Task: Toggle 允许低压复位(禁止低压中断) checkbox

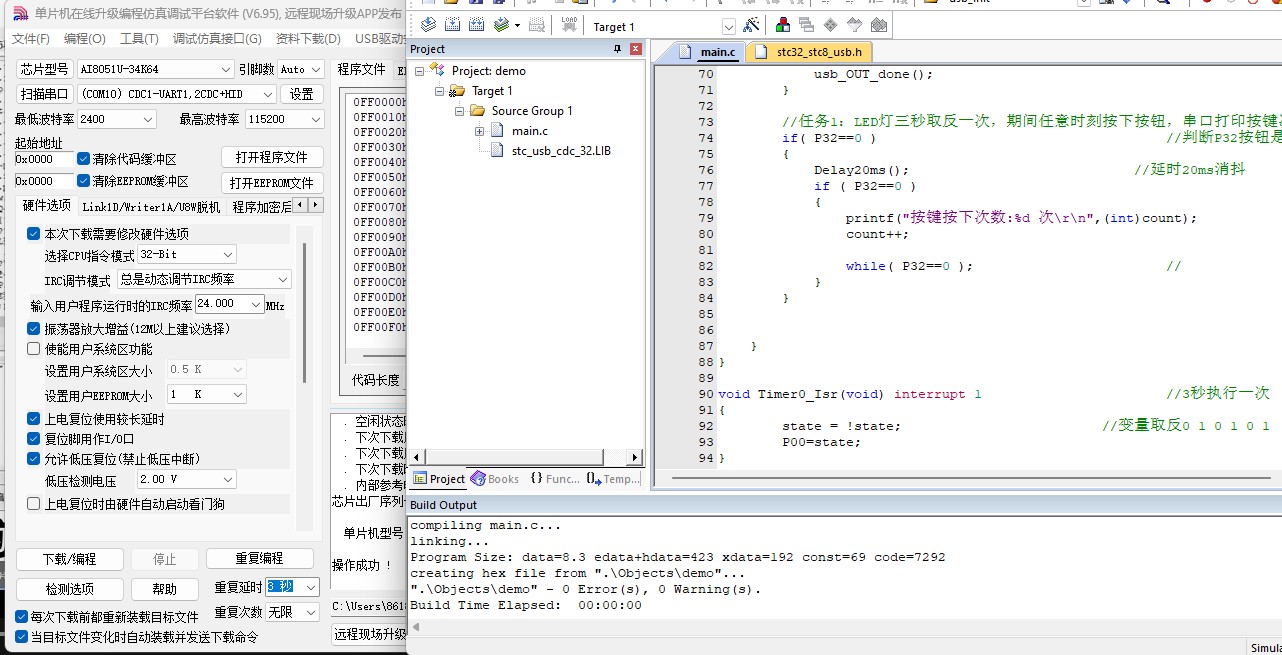Action: [x=33, y=458]
